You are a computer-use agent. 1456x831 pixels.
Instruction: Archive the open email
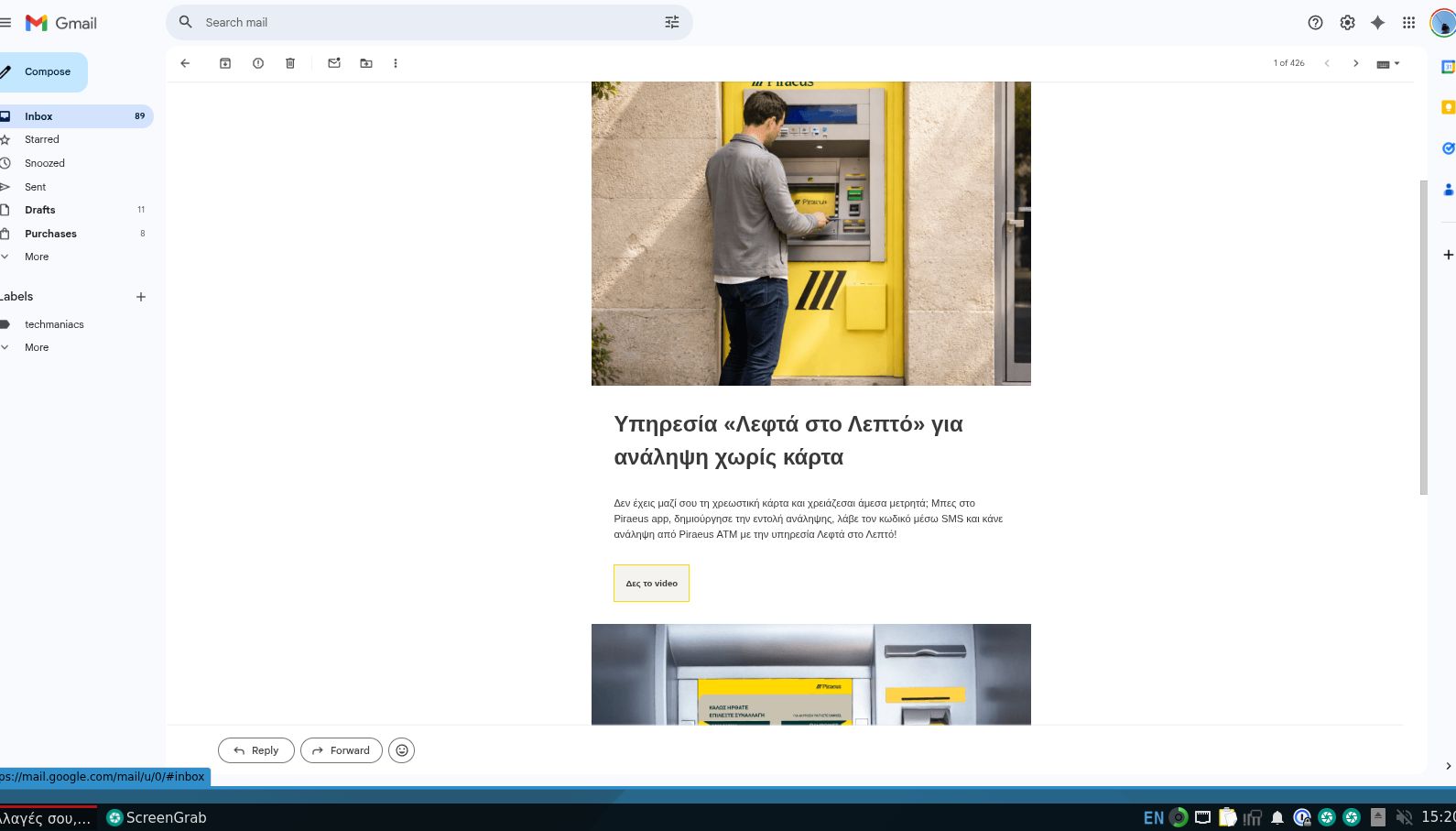(225, 63)
